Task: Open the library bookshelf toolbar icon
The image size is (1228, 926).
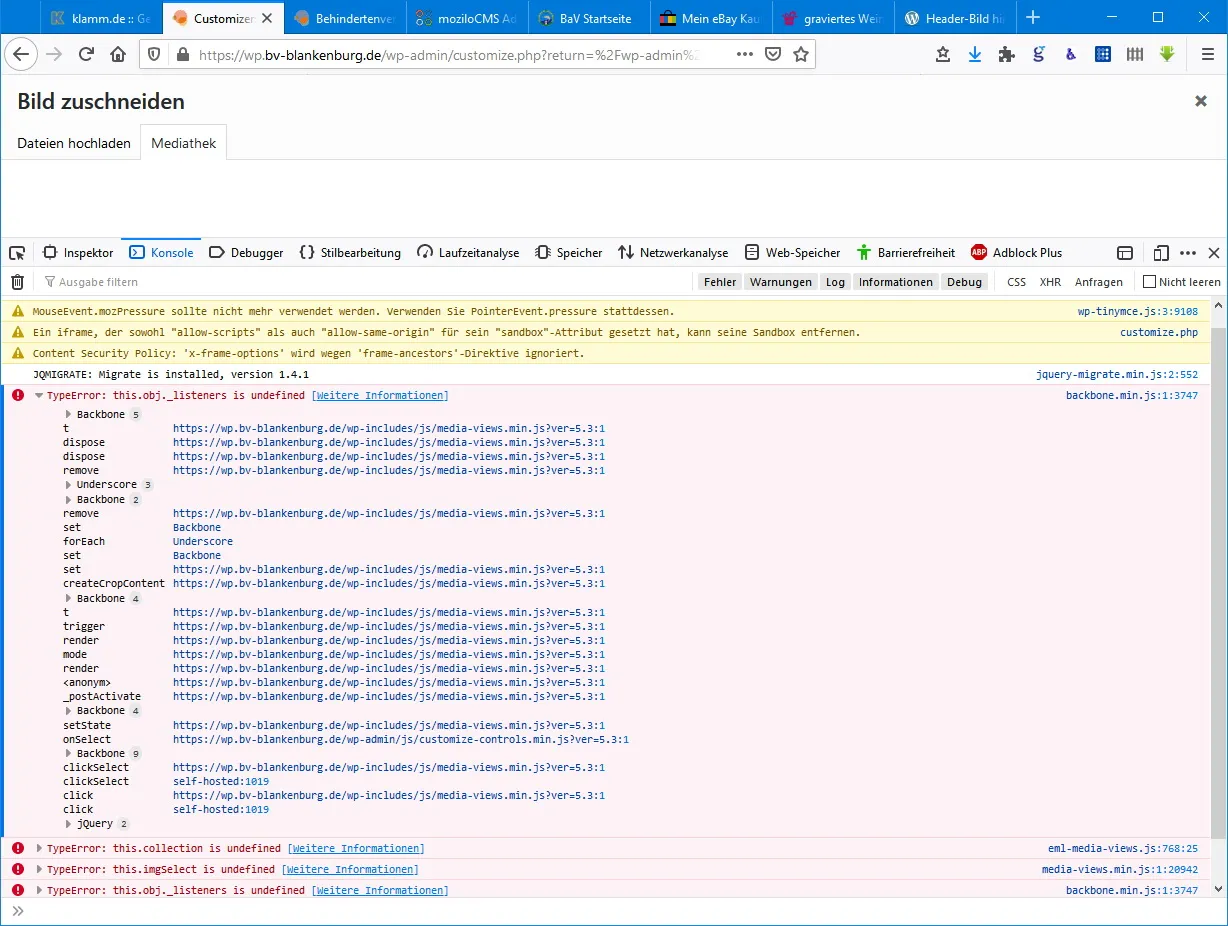Action: click(1135, 55)
